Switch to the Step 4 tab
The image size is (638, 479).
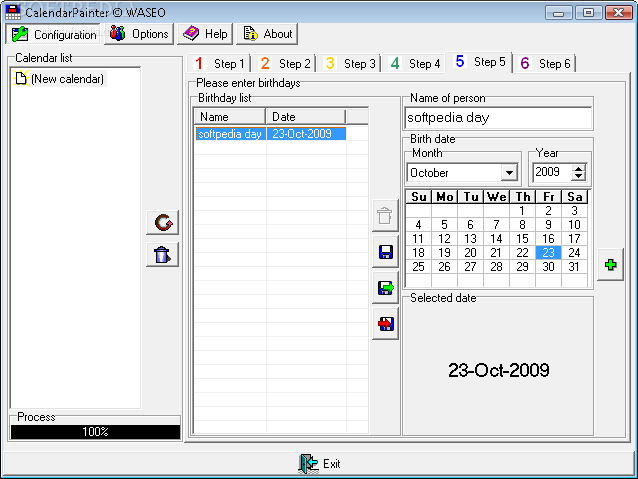pos(414,63)
